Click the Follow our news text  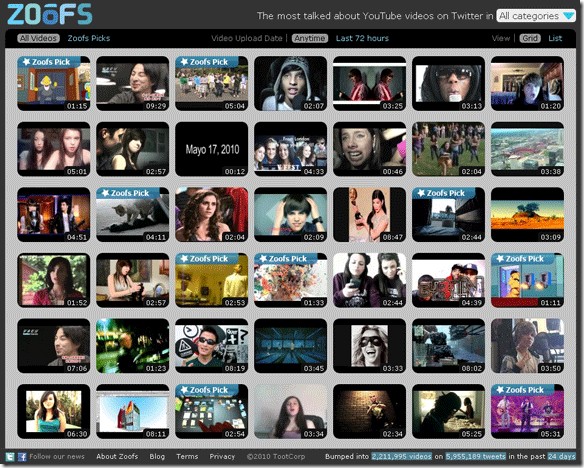point(57,456)
